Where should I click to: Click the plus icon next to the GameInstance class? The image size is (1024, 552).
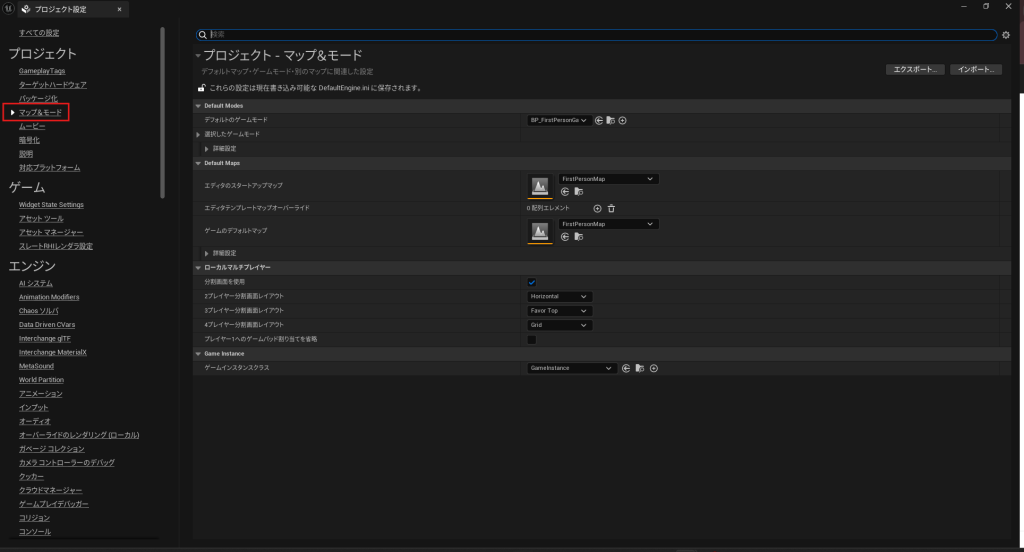[x=654, y=368]
